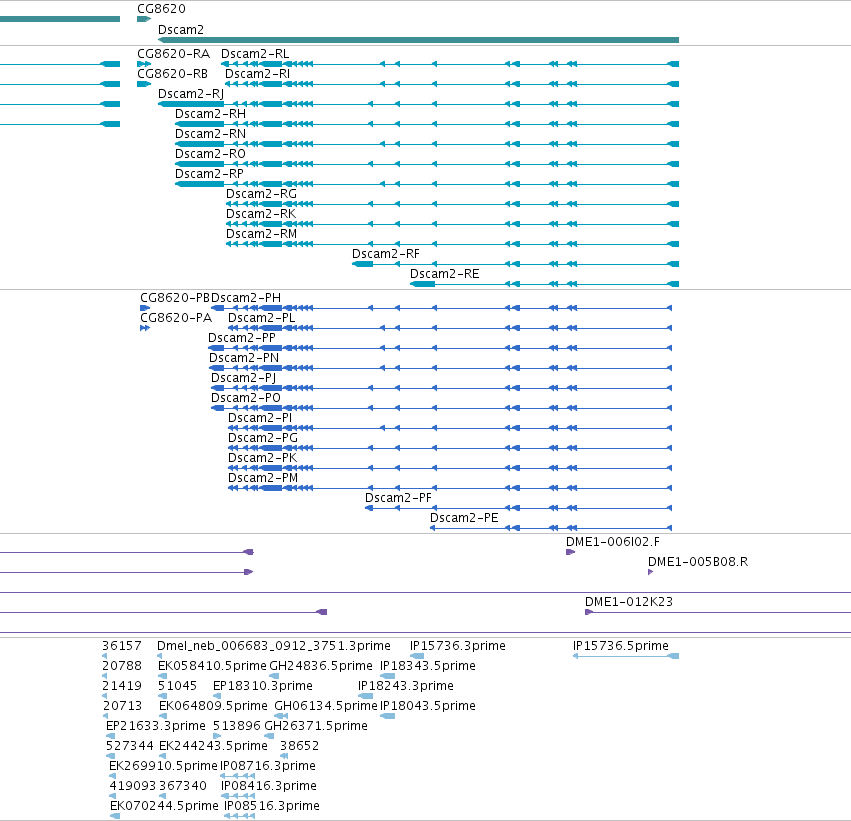
Task: Click the Dmel_neb_006683_0912_3751.3prime label
Action: point(274,646)
